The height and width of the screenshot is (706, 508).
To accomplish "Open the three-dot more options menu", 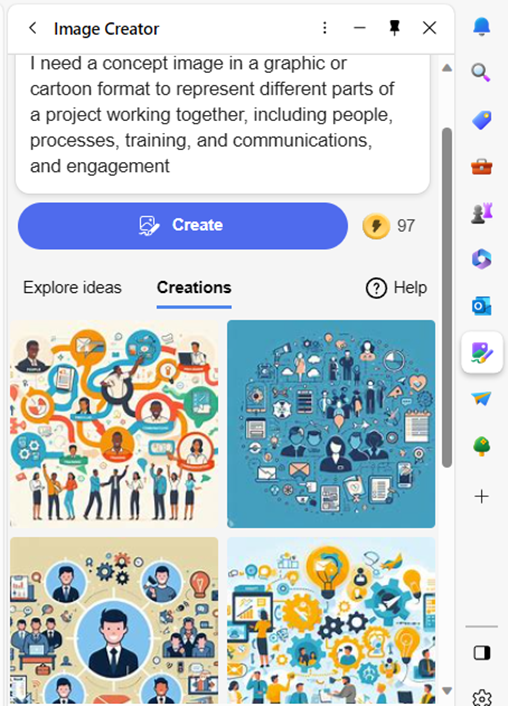I will pyautogui.click(x=325, y=28).
